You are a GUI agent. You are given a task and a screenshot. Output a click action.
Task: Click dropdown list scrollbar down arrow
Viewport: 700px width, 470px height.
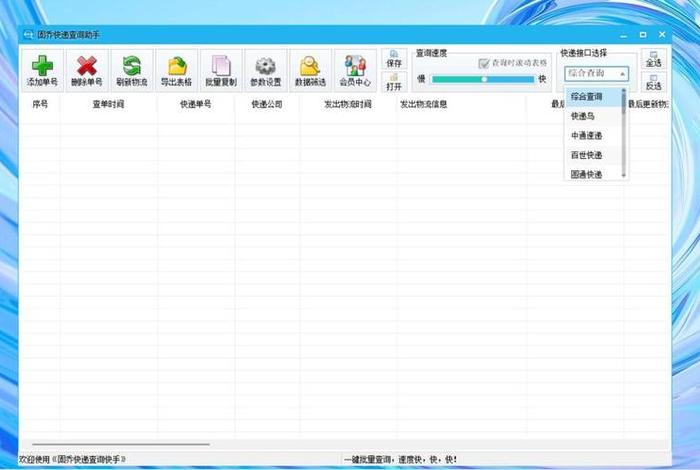[624, 175]
